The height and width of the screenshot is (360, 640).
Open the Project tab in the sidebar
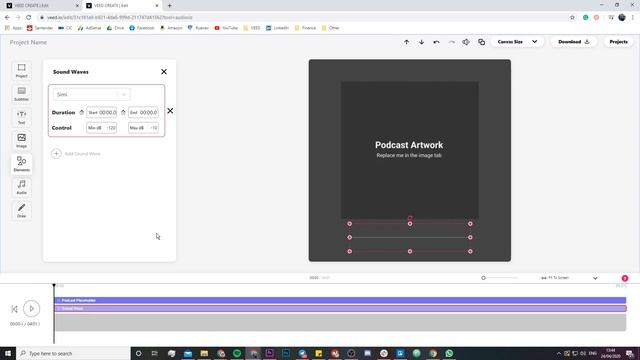click(x=22, y=71)
